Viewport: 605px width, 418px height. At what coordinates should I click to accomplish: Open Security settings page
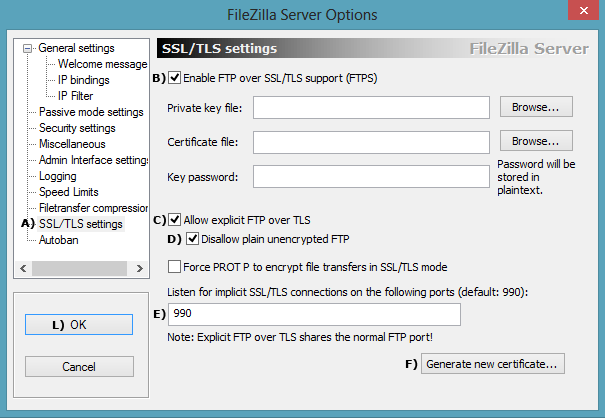tap(77, 128)
